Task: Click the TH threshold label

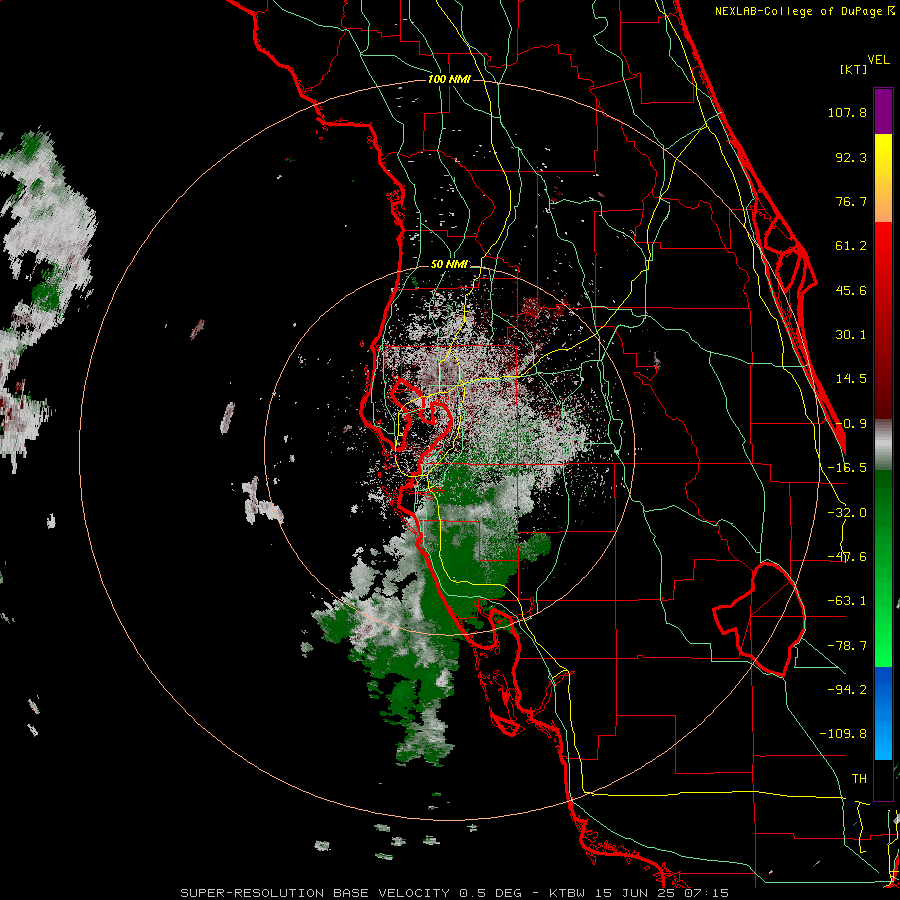Action: [x=859, y=779]
